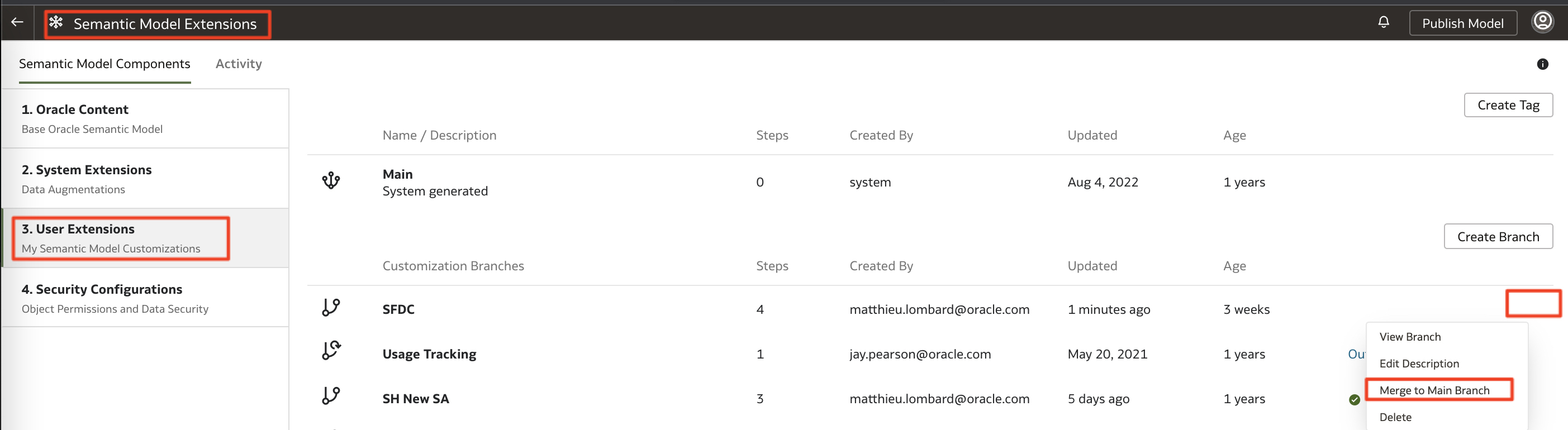Switch to the Activity tab

[x=239, y=64]
